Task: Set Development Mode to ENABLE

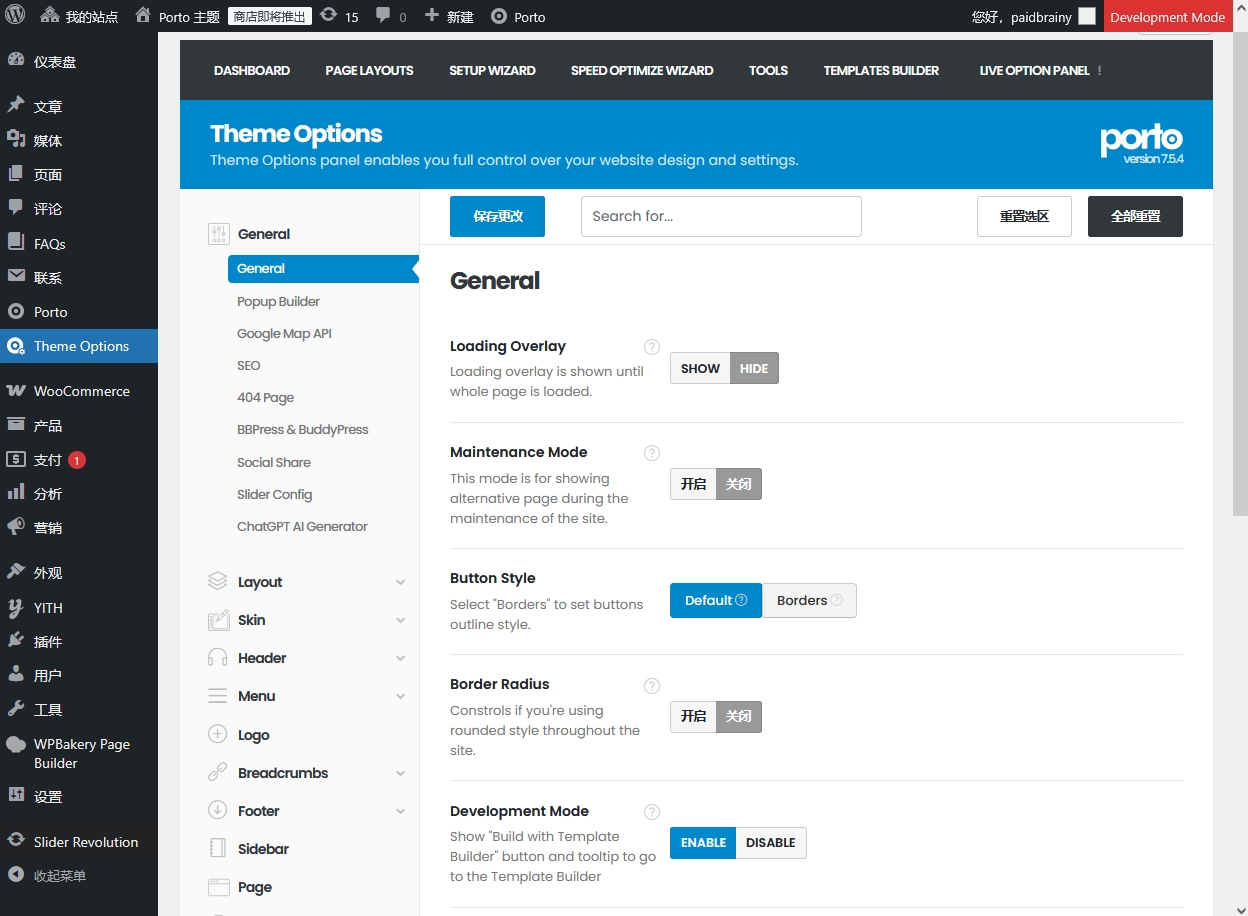Action: [703, 843]
